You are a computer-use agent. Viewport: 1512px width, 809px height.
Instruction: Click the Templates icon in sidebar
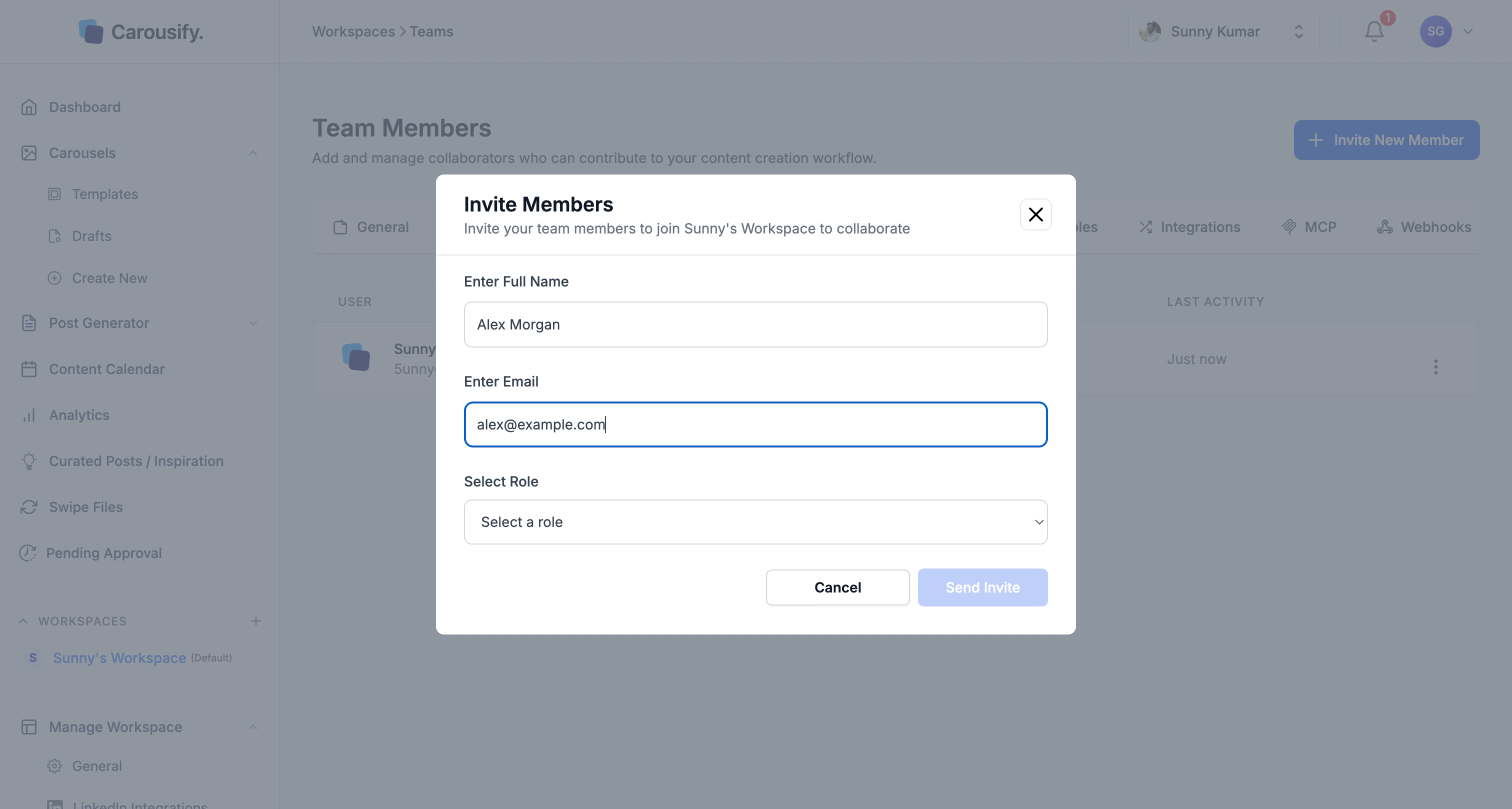tap(54, 193)
